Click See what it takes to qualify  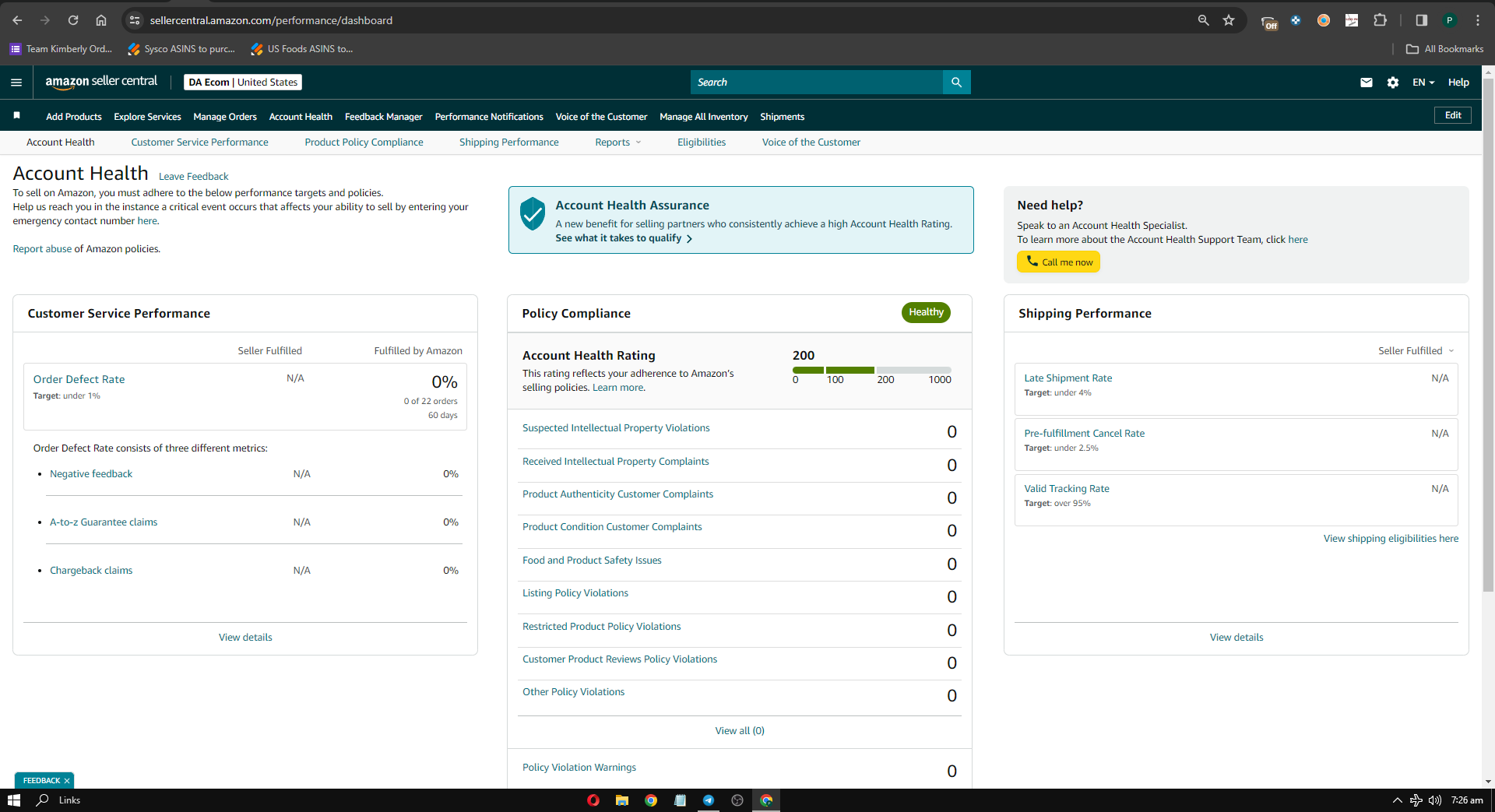(x=624, y=238)
